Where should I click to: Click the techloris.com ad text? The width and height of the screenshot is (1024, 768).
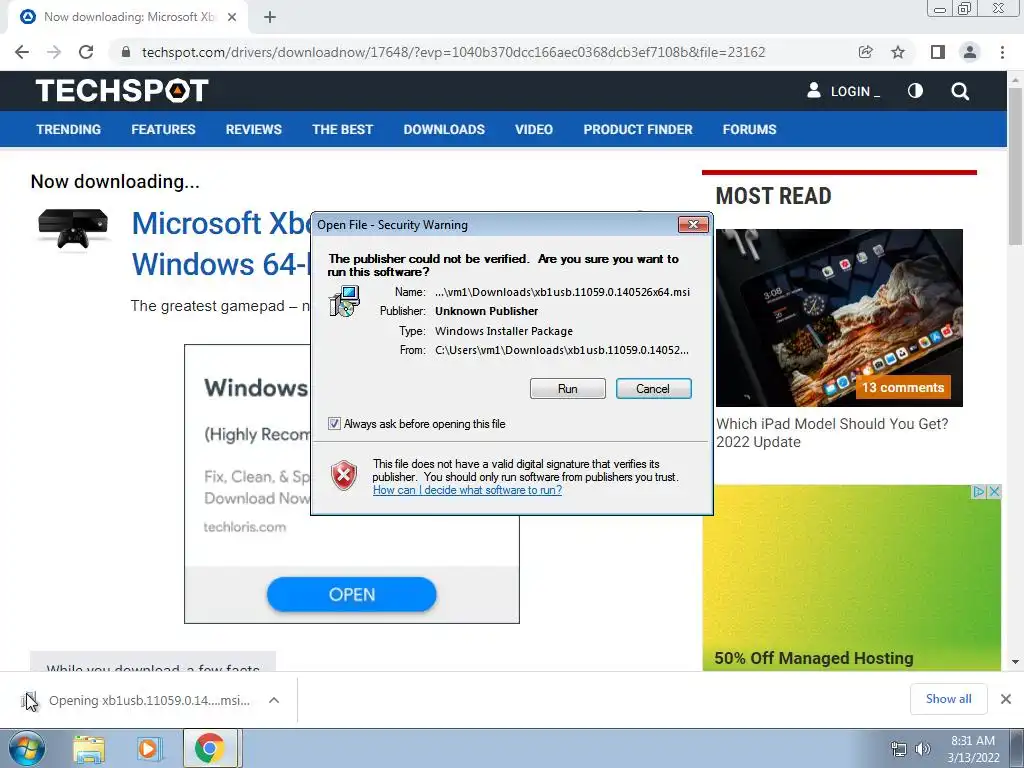point(244,526)
